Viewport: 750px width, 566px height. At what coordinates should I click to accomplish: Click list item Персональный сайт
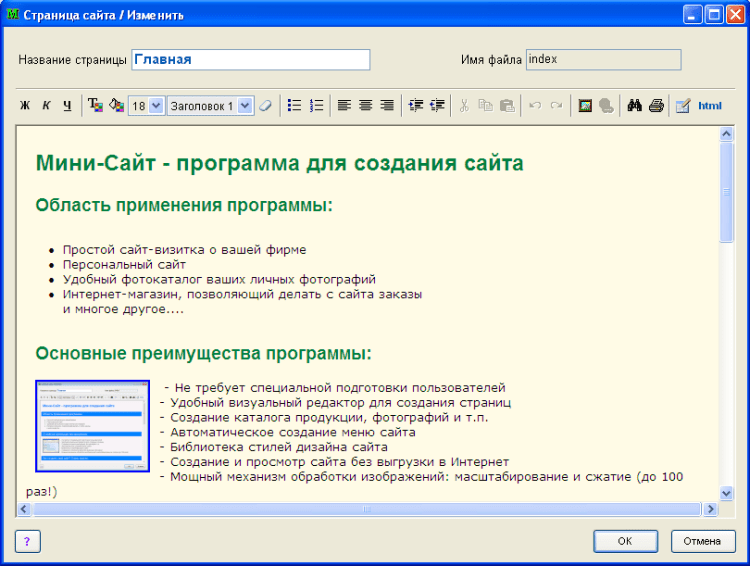(x=124, y=265)
